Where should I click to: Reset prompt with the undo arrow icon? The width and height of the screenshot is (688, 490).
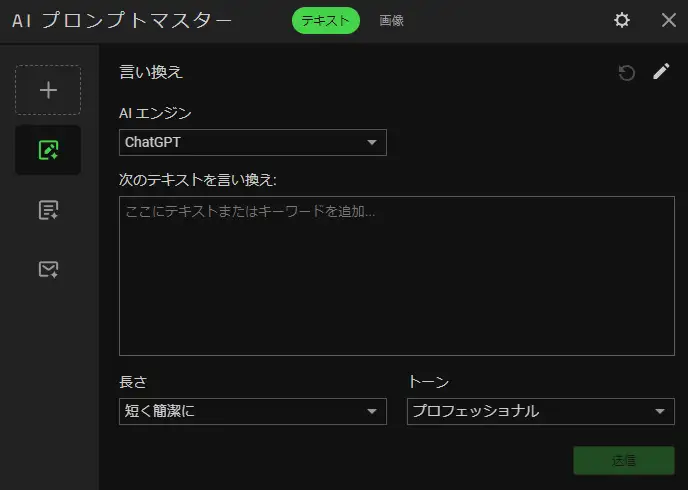pyautogui.click(x=627, y=73)
